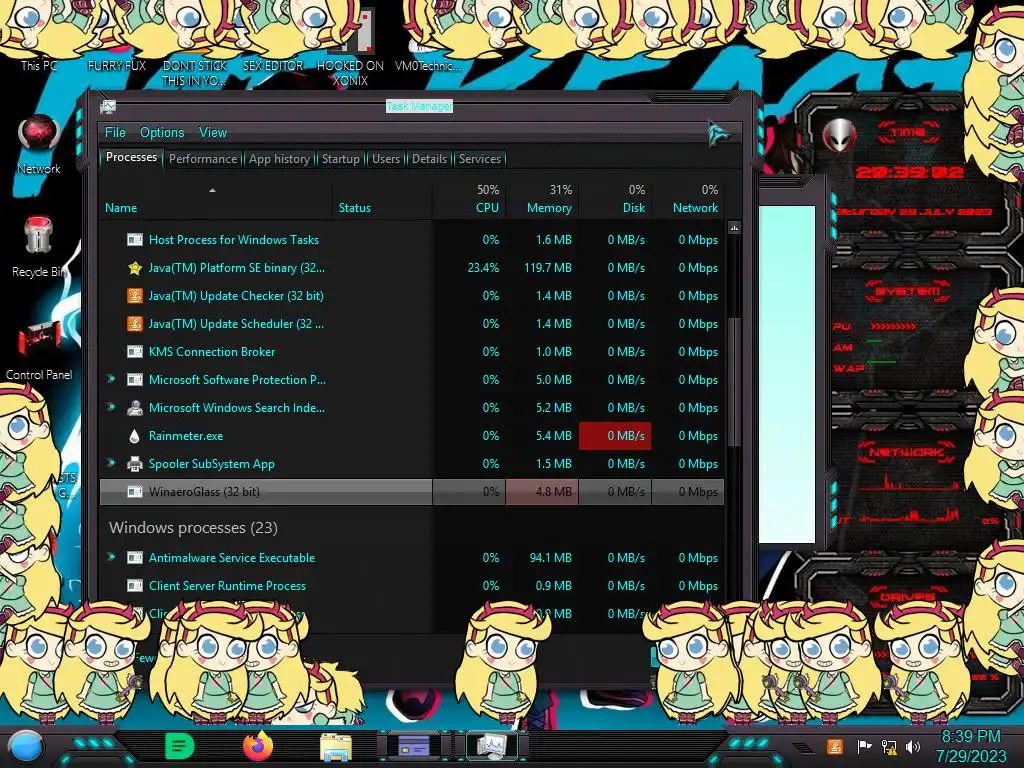The height and width of the screenshot is (768, 1024).
Task: Launch Firefox from the taskbar
Action: (x=258, y=746)
